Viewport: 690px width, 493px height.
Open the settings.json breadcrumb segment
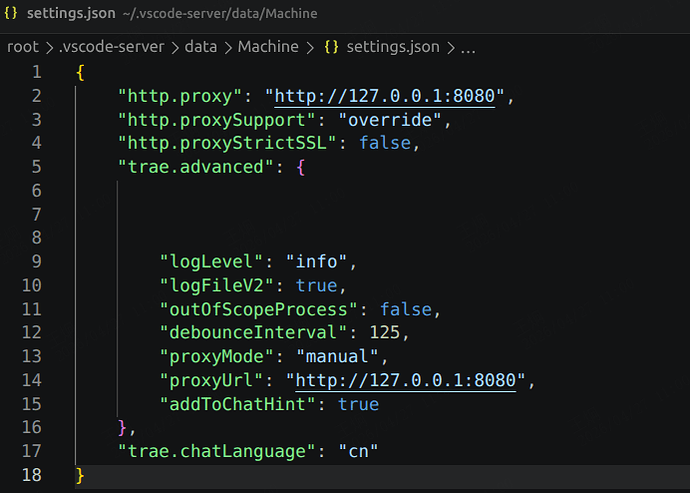coord(393,47)
